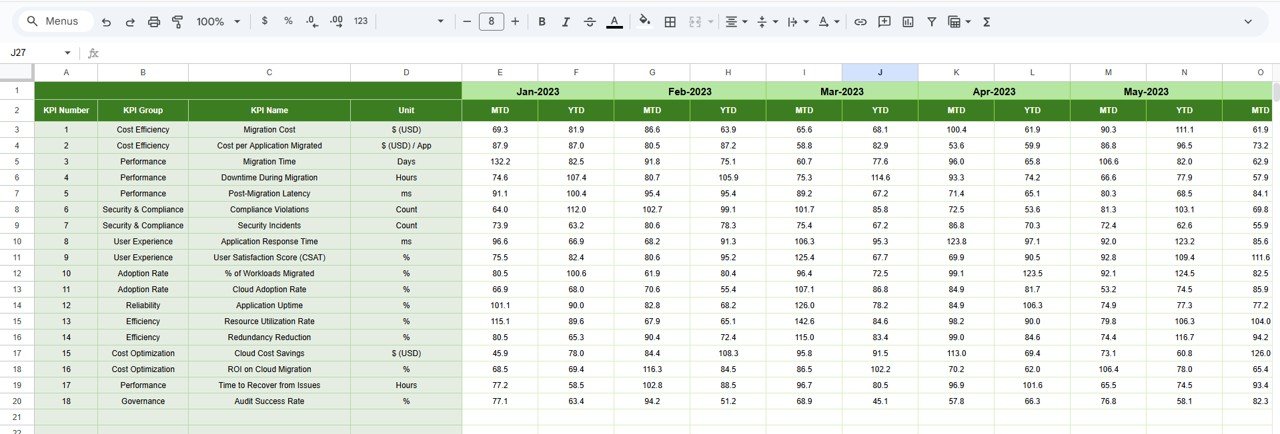Open the Name box dropdown arrow
The height and width of the screenshot is (434, 1280).
click(67, 53)
